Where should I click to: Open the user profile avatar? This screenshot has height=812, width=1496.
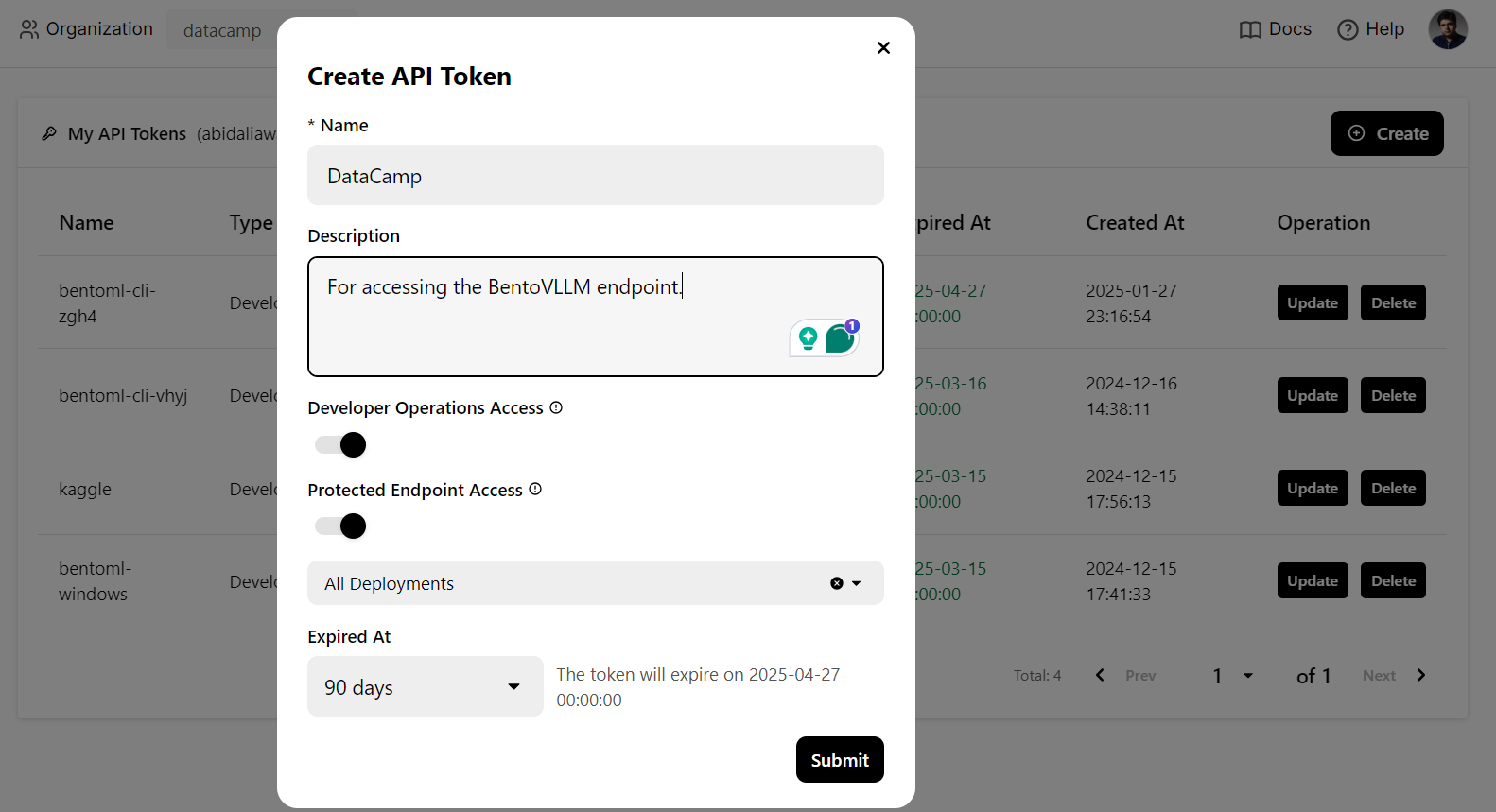[x=1448, y=29]
